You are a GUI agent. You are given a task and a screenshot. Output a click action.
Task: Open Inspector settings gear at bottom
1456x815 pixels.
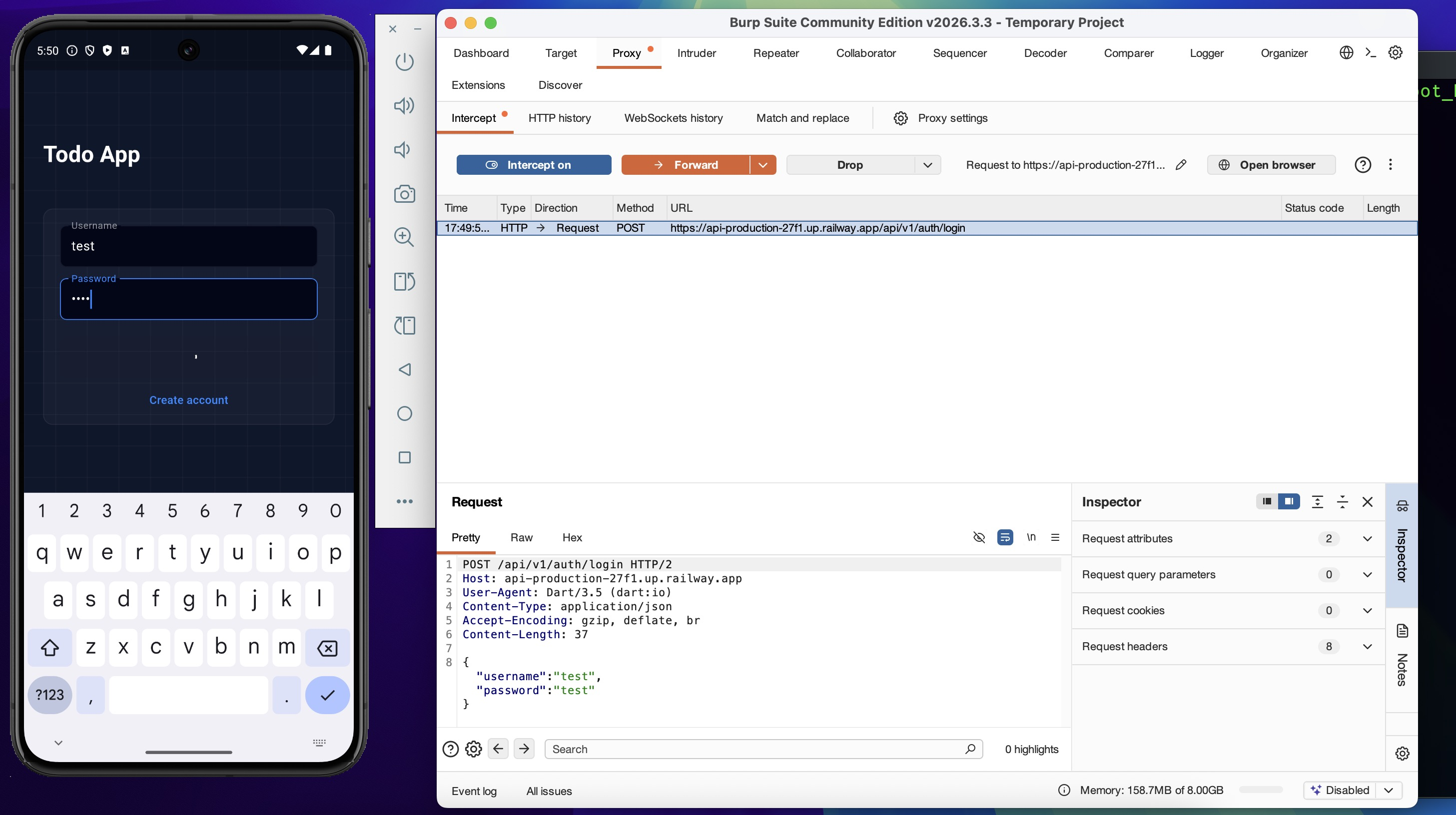(1403, 754)
